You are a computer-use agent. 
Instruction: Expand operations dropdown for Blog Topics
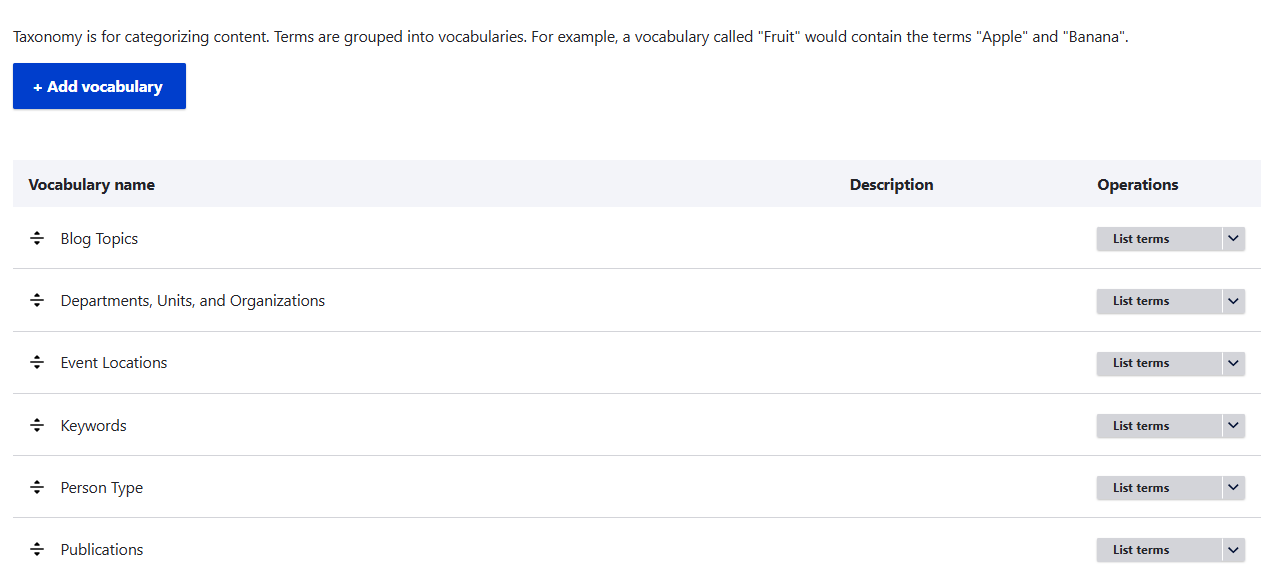click(1233, 239)
